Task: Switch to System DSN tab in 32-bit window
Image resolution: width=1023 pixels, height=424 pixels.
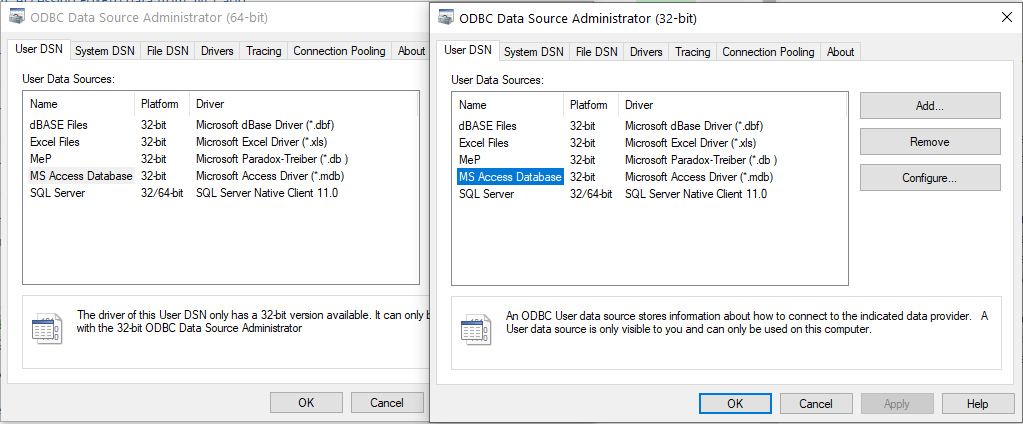Action: [533, 52]
